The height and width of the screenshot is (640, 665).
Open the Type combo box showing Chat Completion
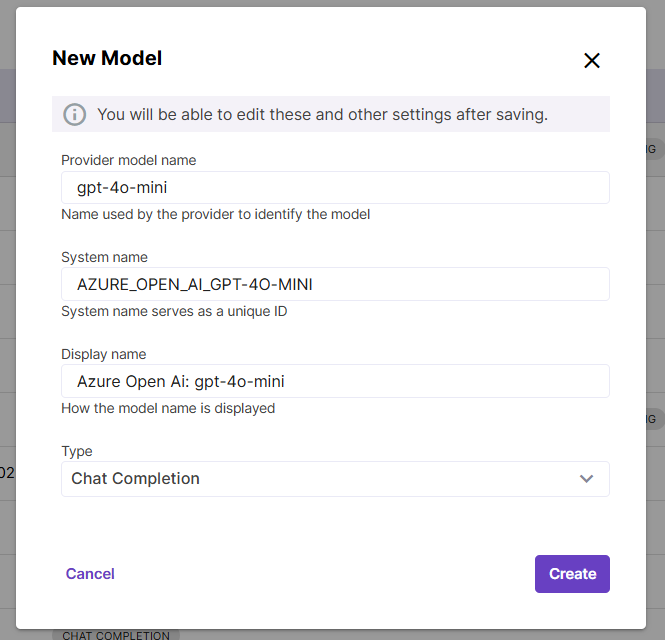point(320,479)
